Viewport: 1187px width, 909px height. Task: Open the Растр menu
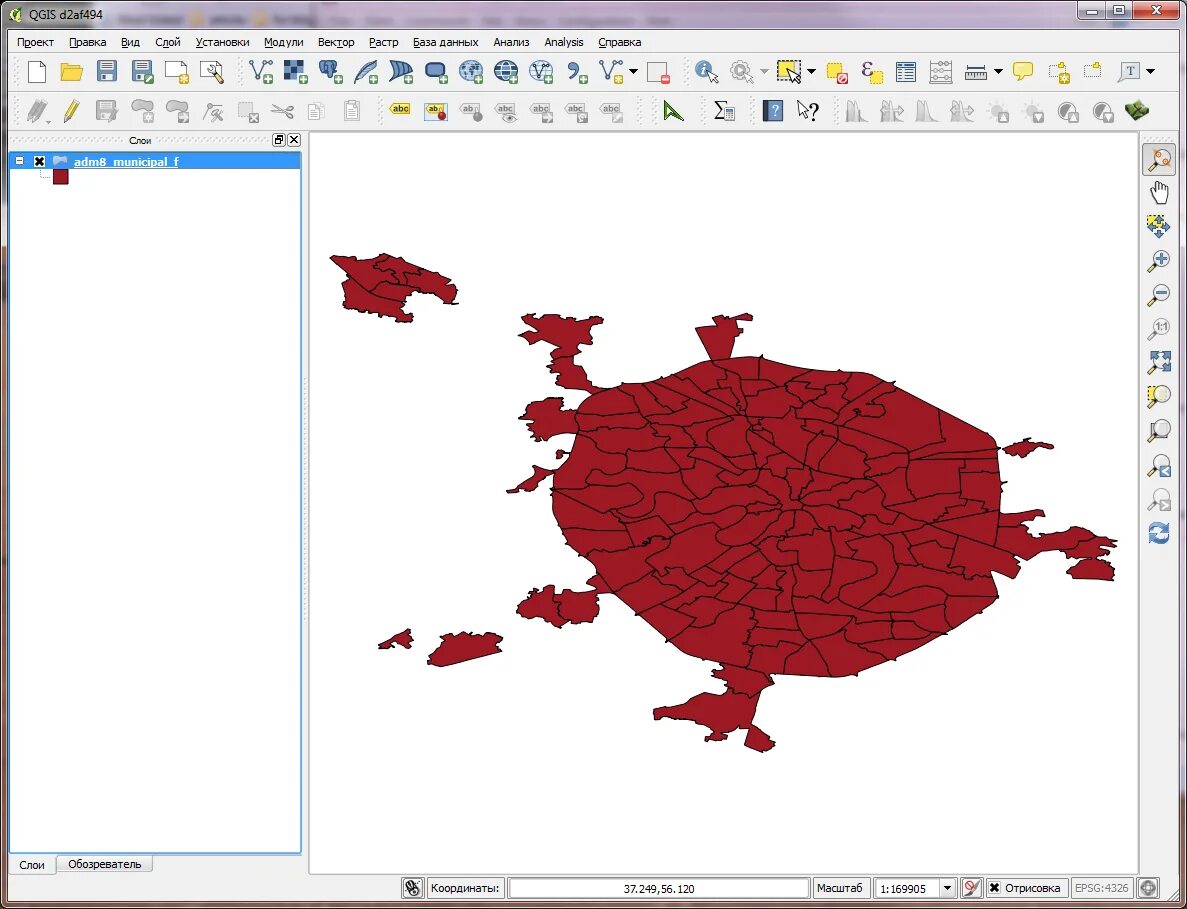[x=383, y=42]
